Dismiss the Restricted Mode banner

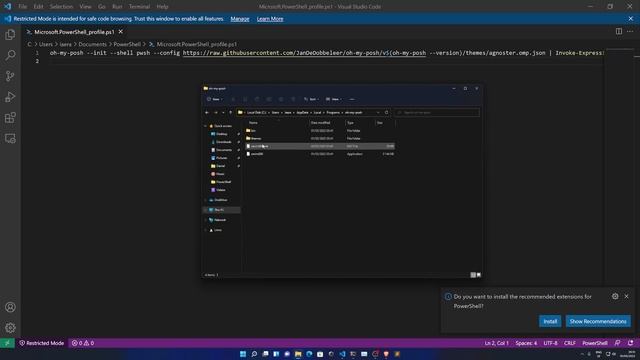coord(631,19)
